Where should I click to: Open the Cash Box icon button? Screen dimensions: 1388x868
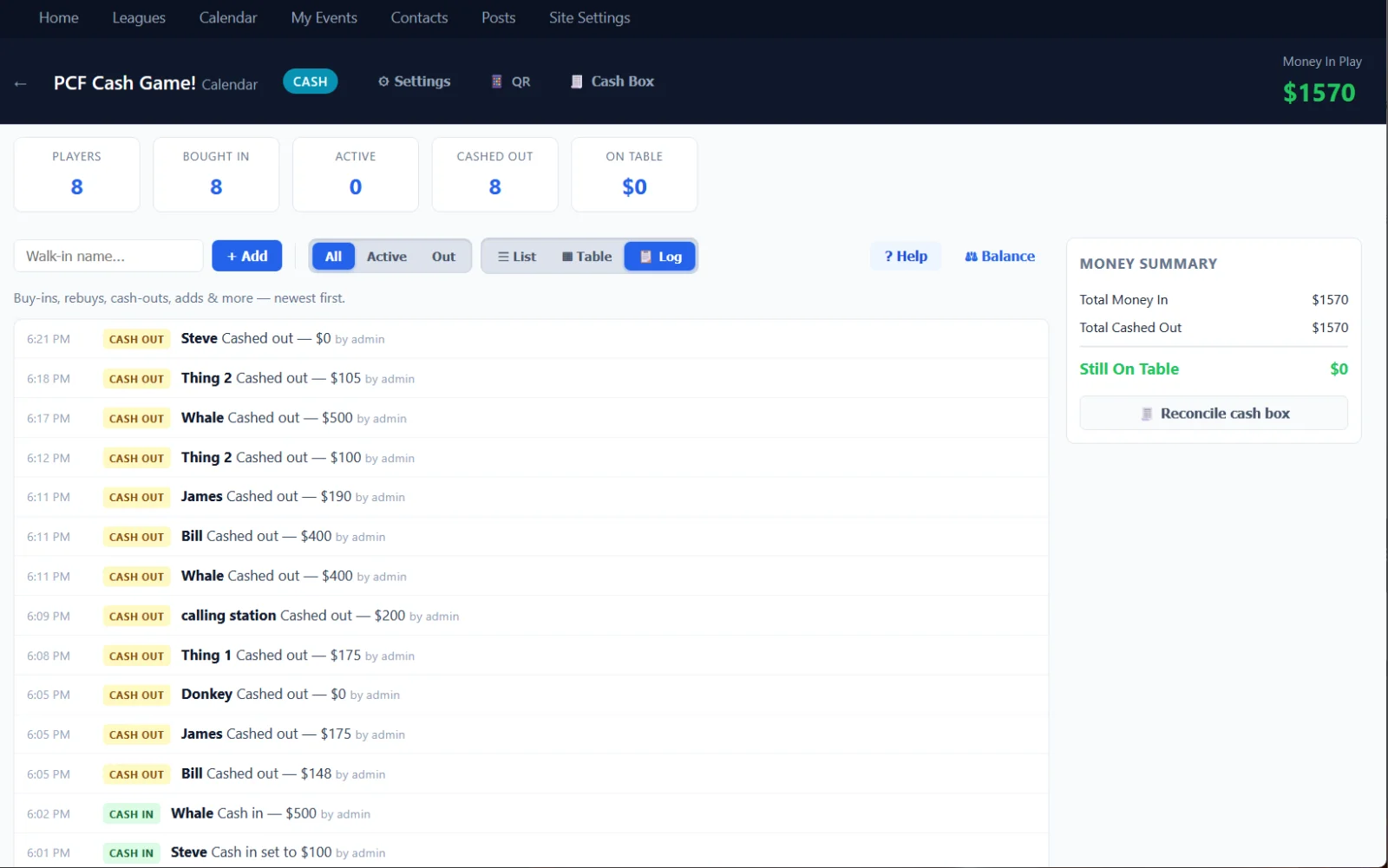click(x=612, y=82)
